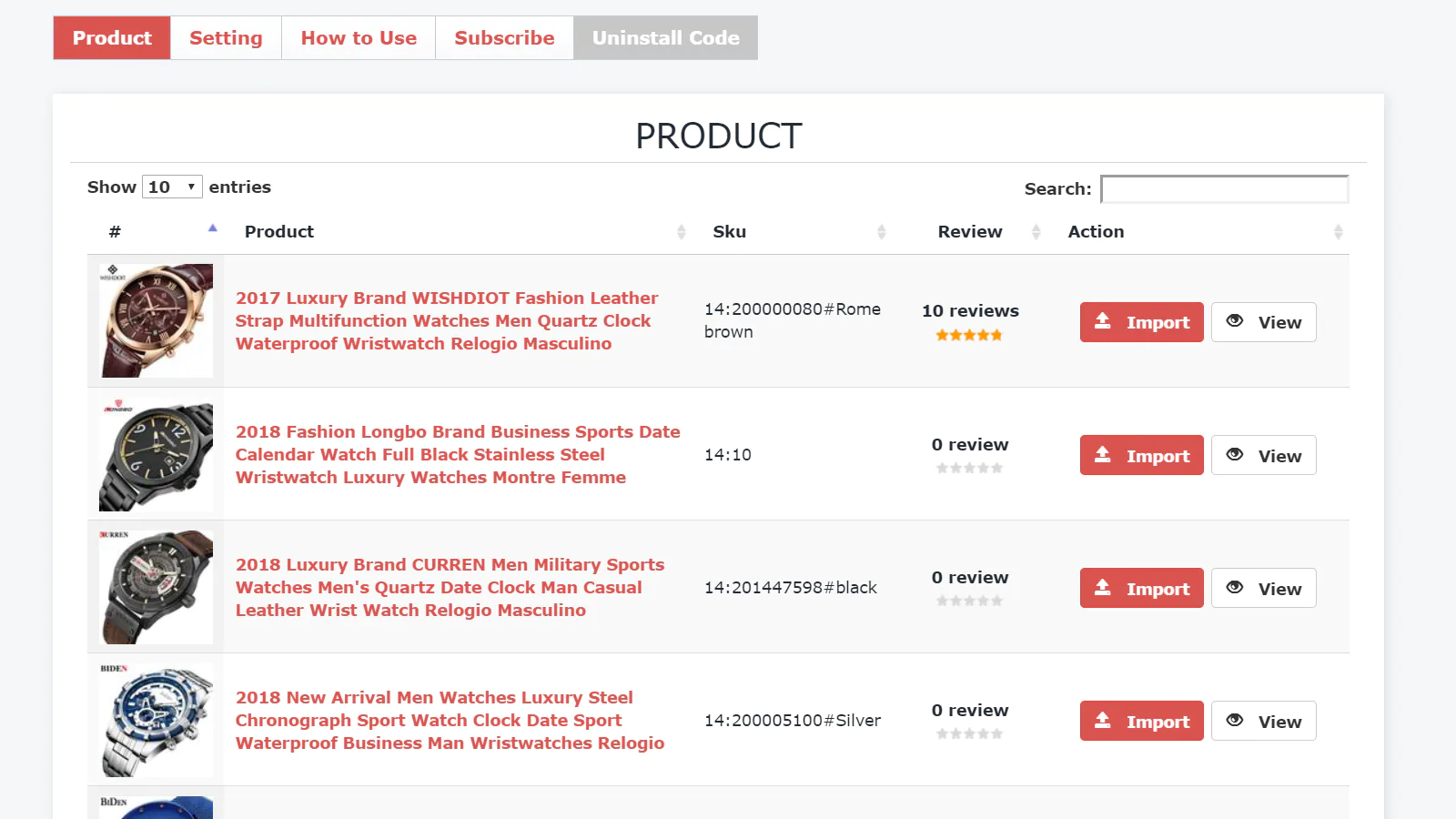The height and width of the screenshot is (819, 1456).
Task: Go to the Subscribe tab
Action: pos(504,37)
